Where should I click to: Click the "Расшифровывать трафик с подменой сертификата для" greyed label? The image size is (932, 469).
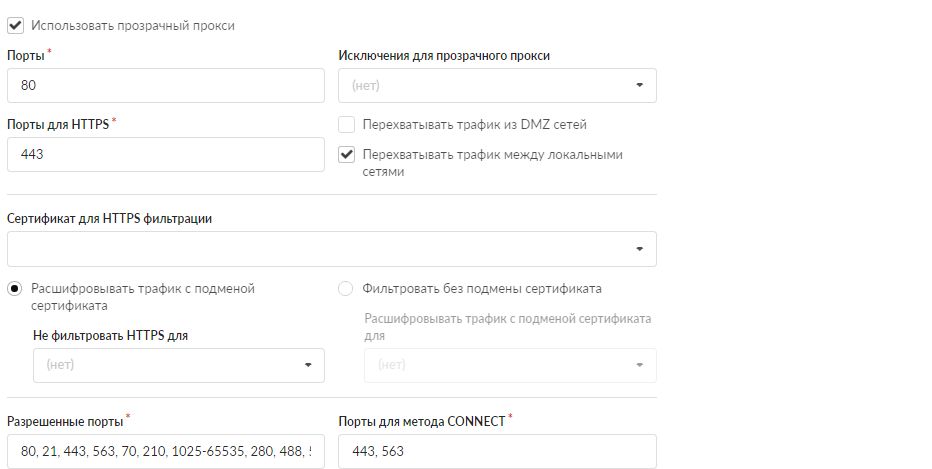pyautogui.click(x=508, y=318)
